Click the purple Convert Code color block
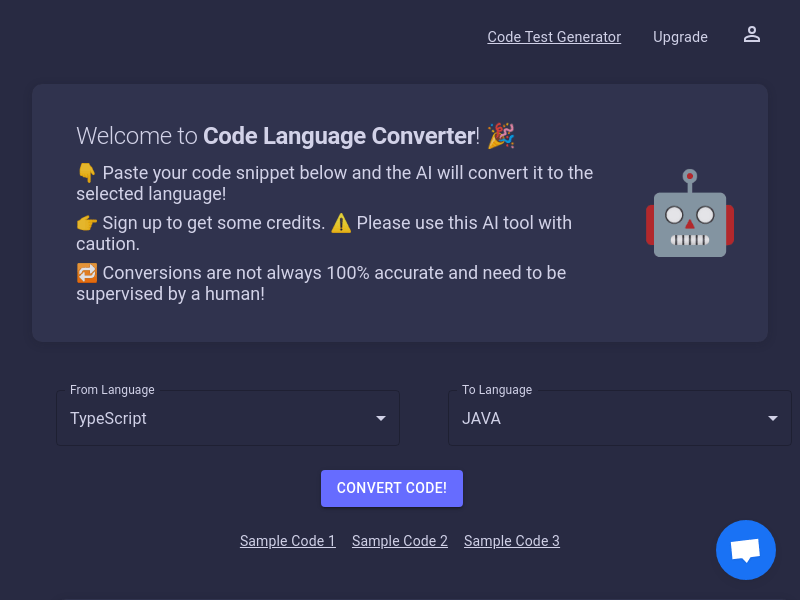This screenshot has width=800, height=600. (x=391, y=488)
